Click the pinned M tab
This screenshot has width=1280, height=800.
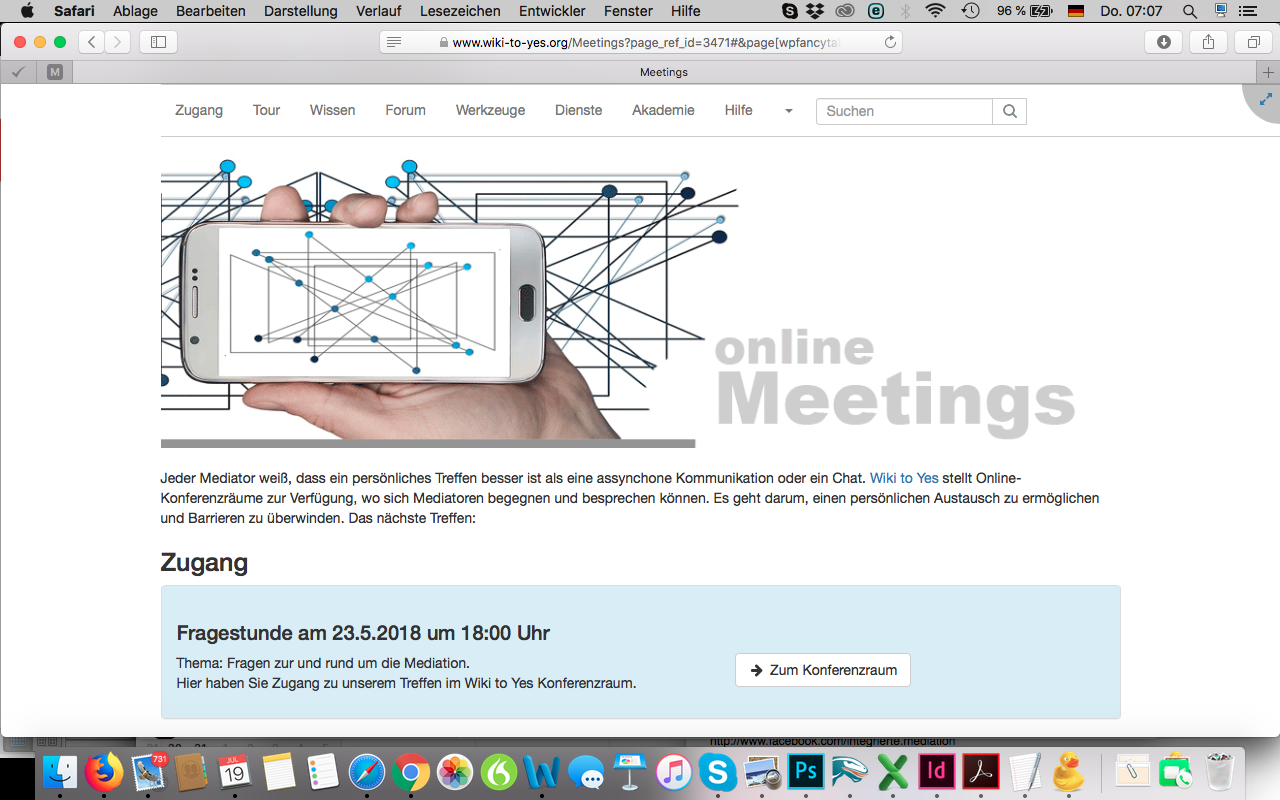click(x=54, y=72)
